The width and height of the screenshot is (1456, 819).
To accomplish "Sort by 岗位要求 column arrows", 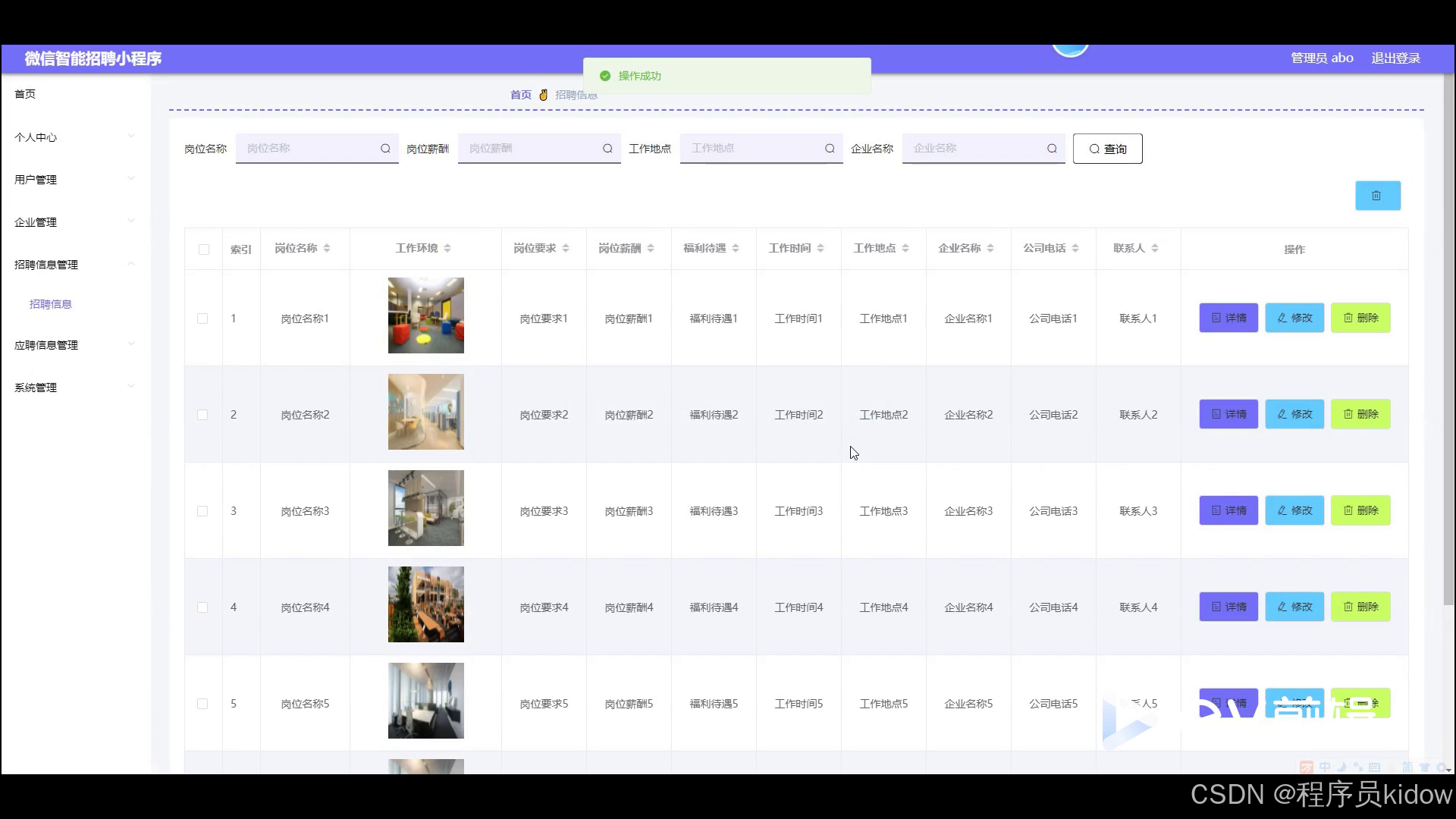I will point(566,248).
